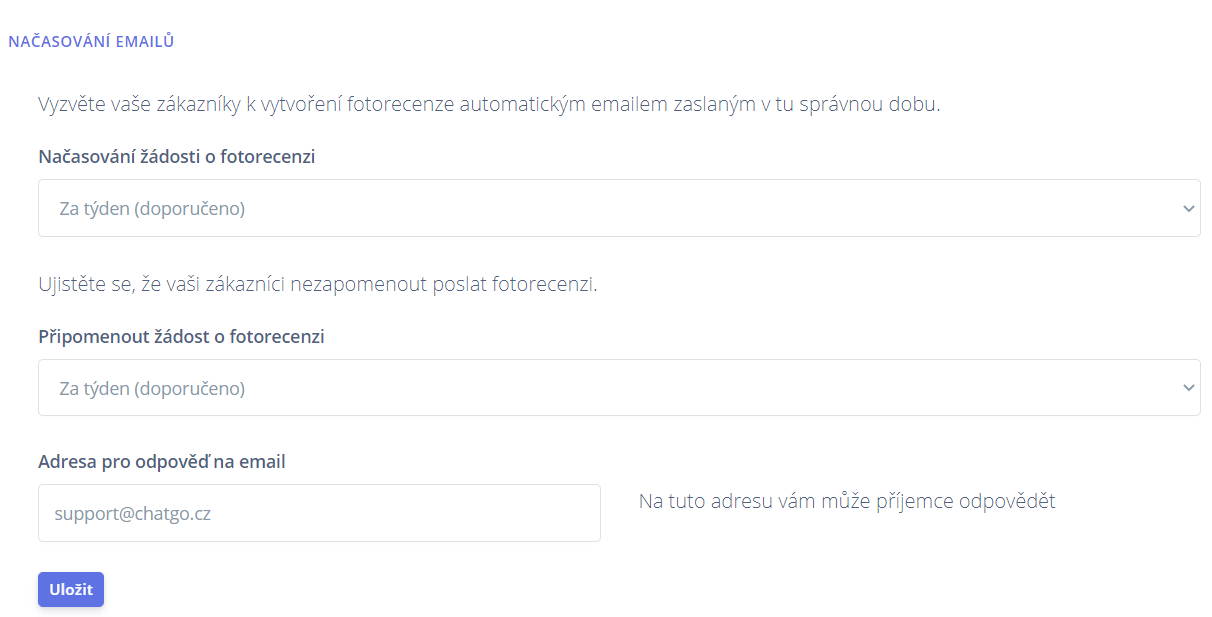The height and width of the screenshot is (617, 1212).
Task: Click the intro sentence starting with Vyzvěte vaše zákazníky
Action: point(489,104)
